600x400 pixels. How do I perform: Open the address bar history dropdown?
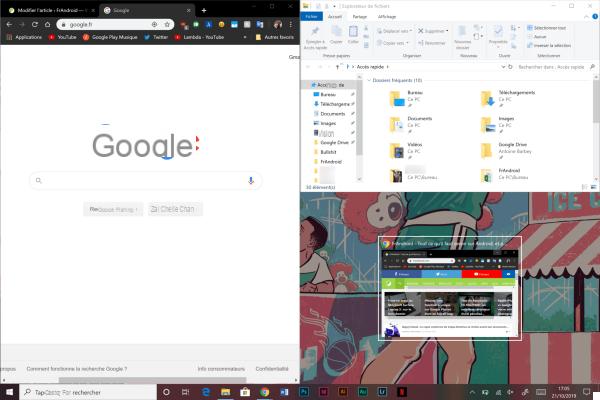click(503, 67)
